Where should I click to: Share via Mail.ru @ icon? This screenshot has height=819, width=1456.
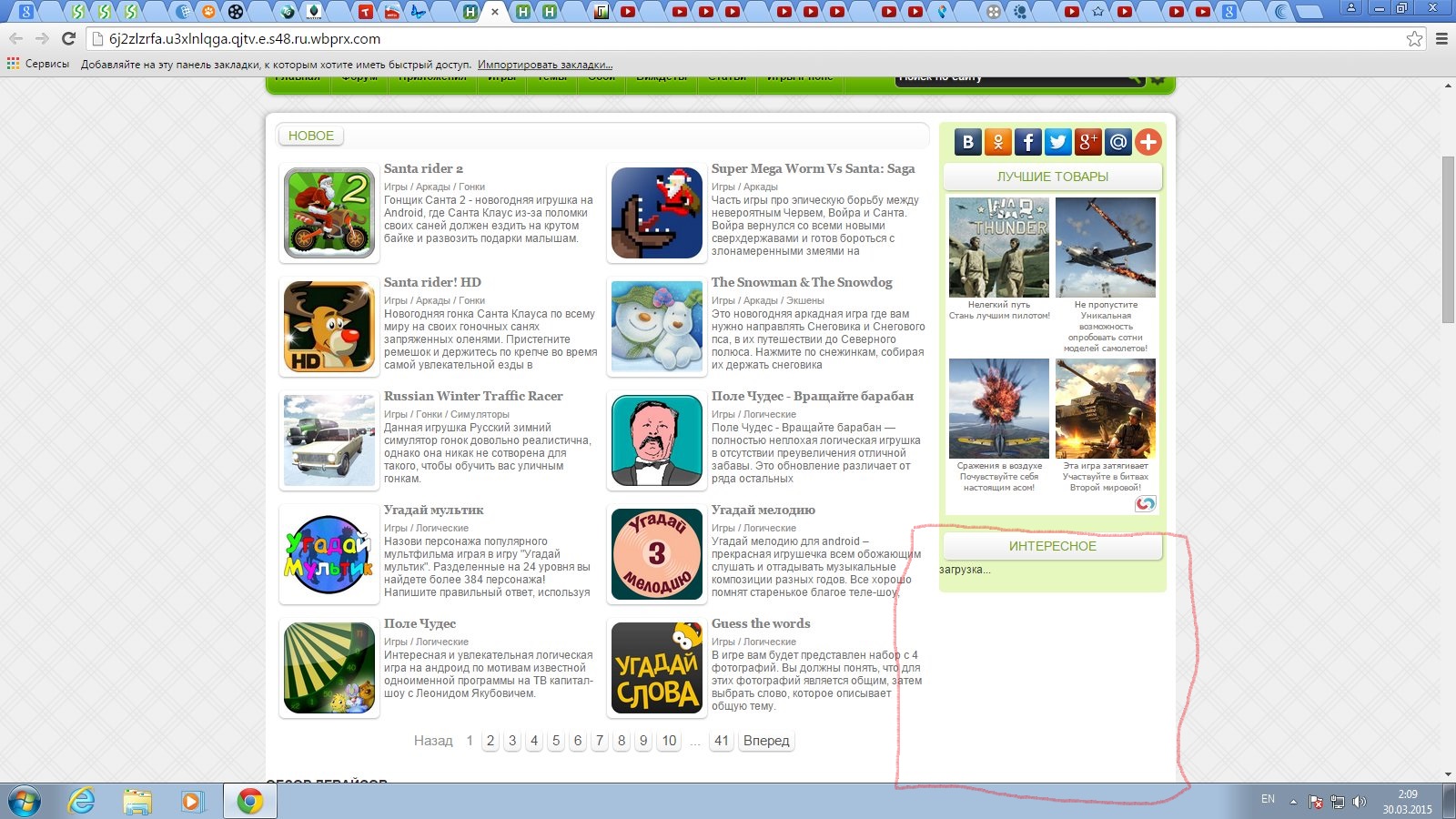click(x=1118, y=142)
